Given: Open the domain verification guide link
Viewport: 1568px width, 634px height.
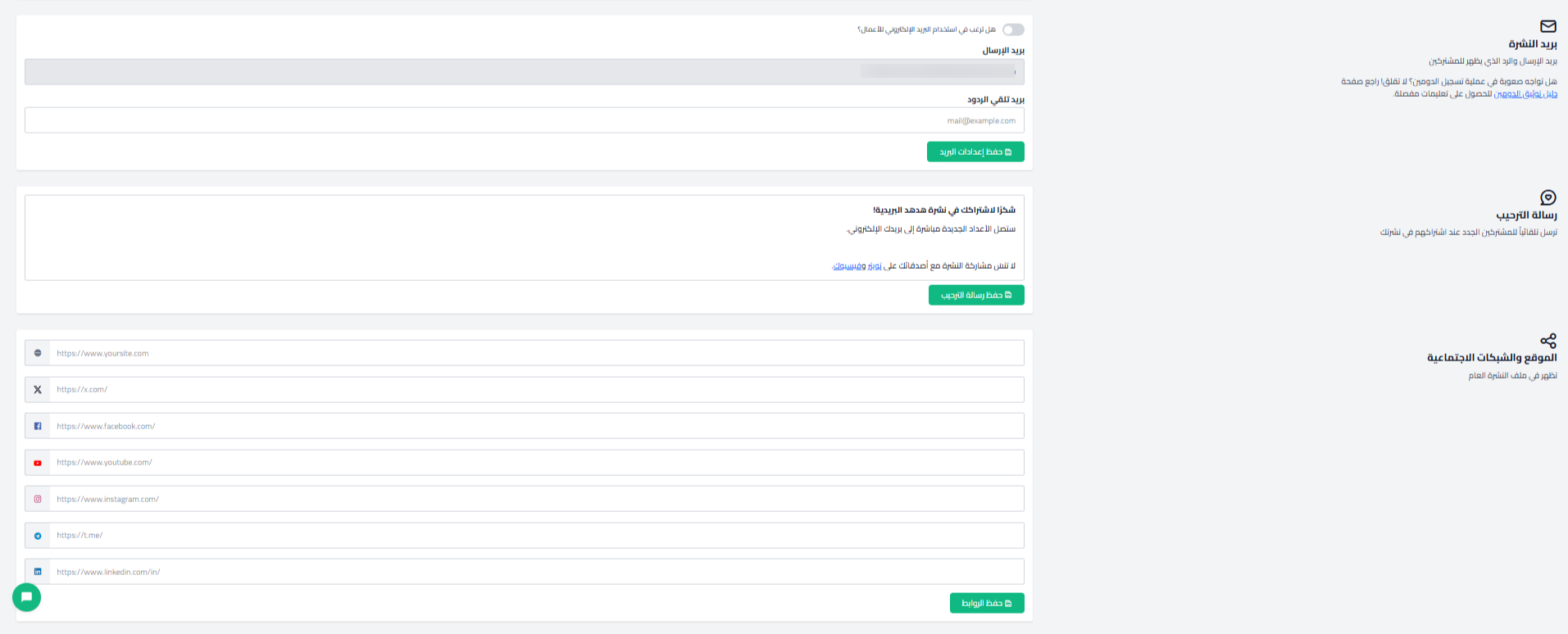Looking at the screenshot, I should click(x=1525, y=94).
